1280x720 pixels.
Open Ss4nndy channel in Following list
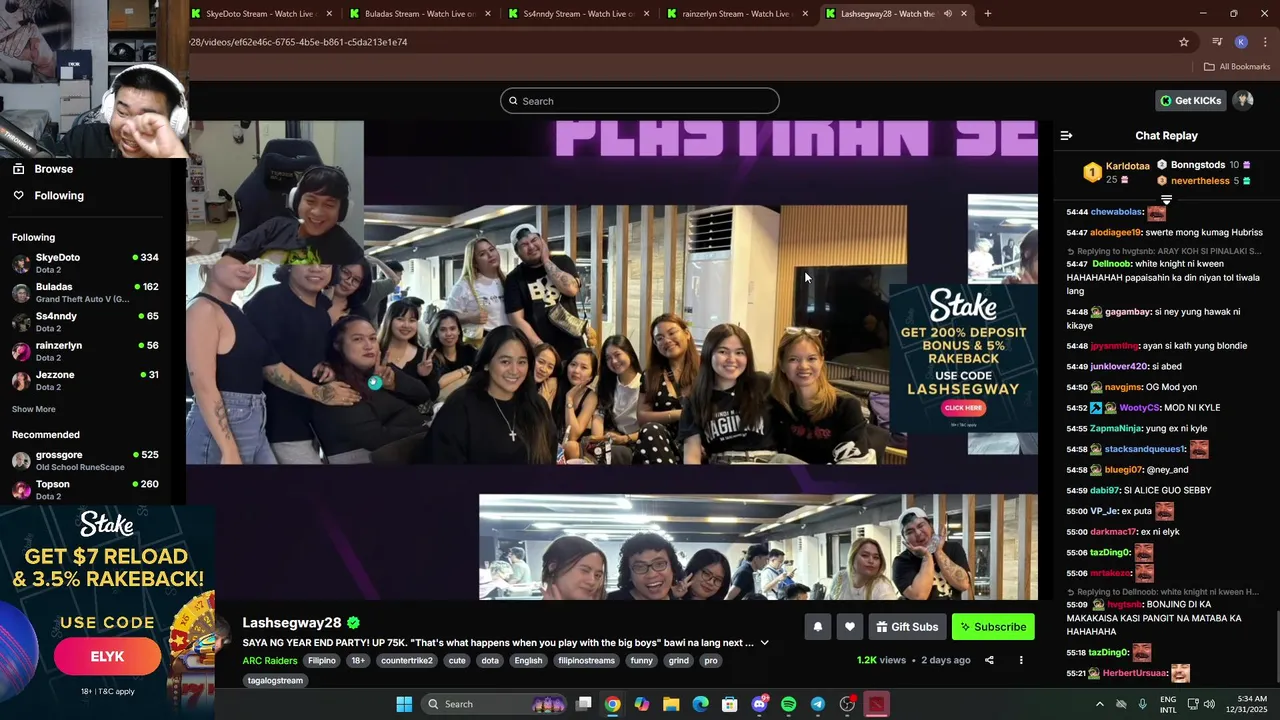click(x=85, y=322)
